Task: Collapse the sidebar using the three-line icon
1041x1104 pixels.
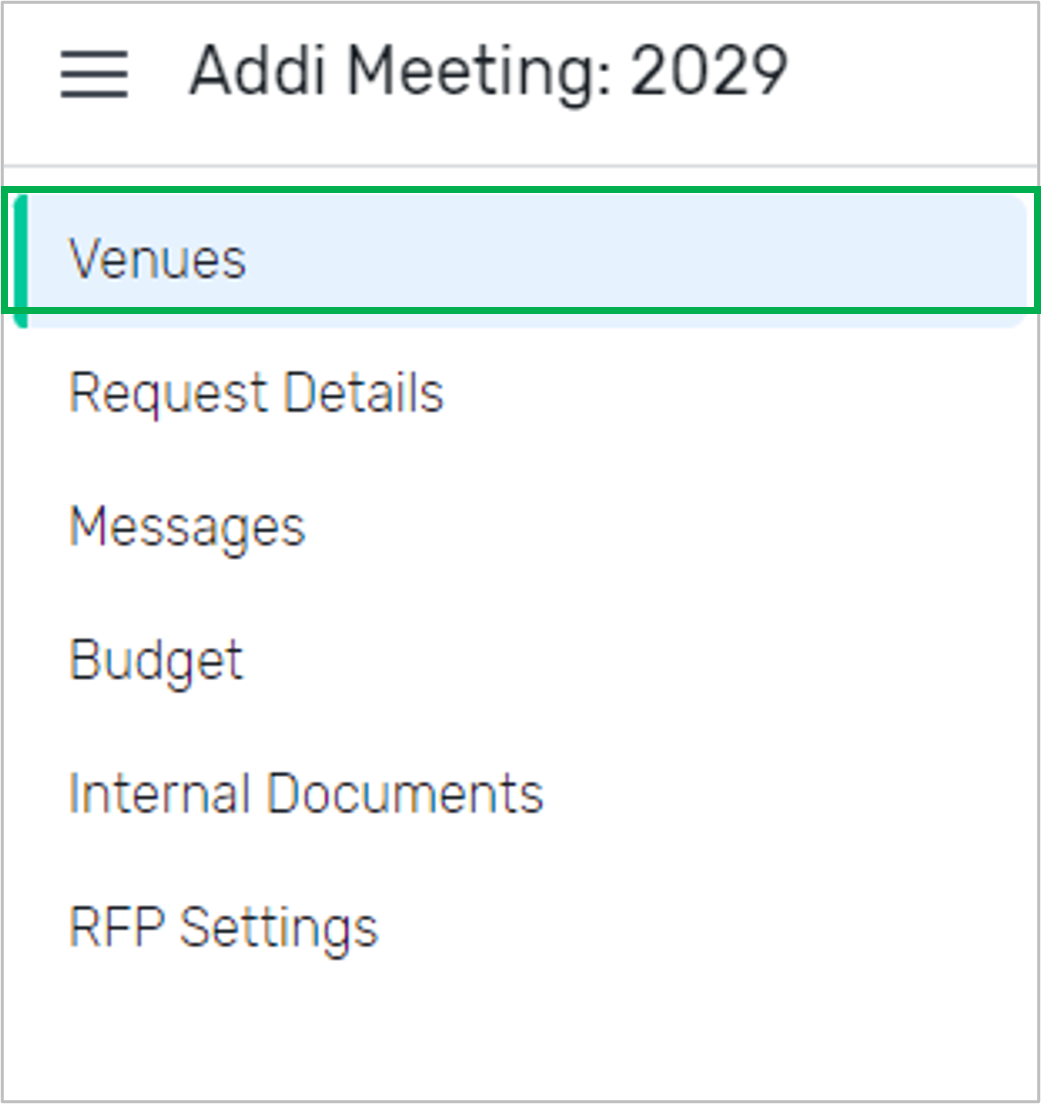Action: tap(94, 74)
